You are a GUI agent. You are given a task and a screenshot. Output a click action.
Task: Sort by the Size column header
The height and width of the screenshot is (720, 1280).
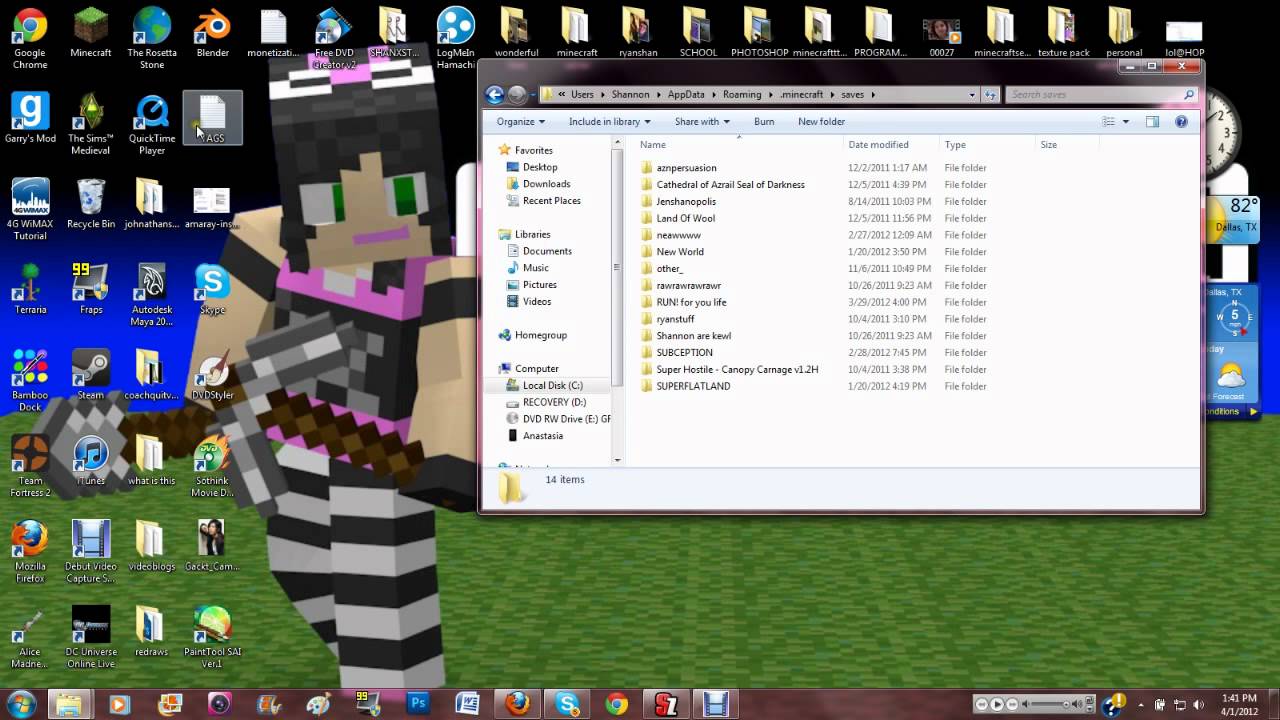pyautogui.click(x=1048, y=145)
